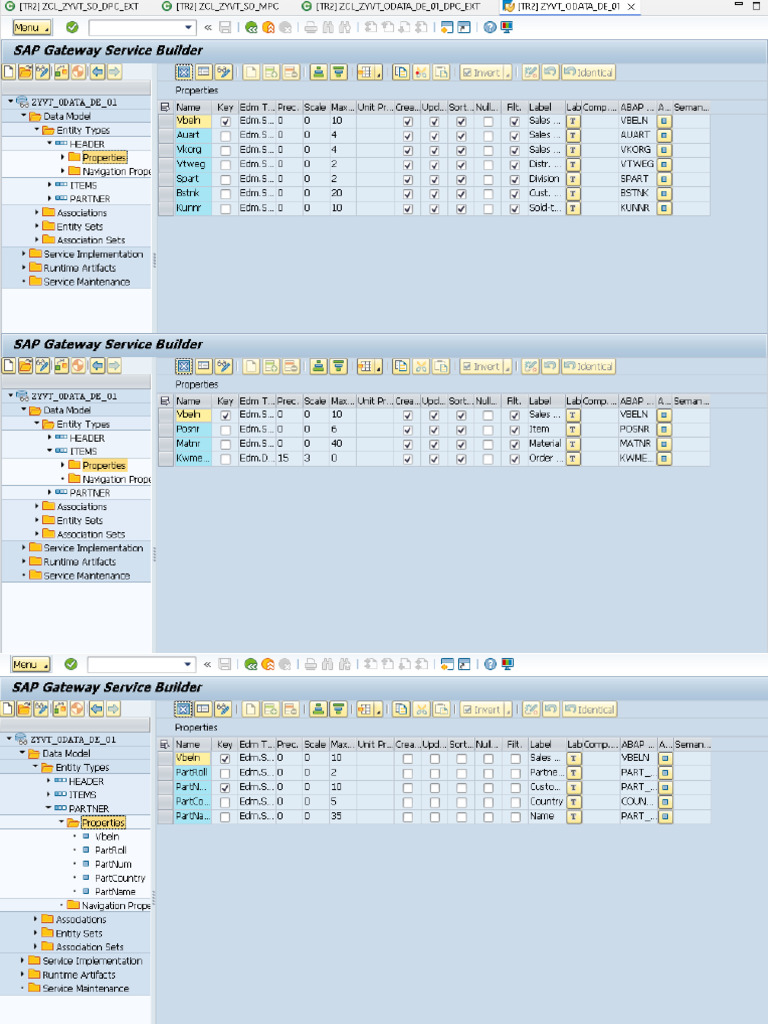Open the command field dropdown beneath session tabs
768x1024 pixels.
click(189, 27)
